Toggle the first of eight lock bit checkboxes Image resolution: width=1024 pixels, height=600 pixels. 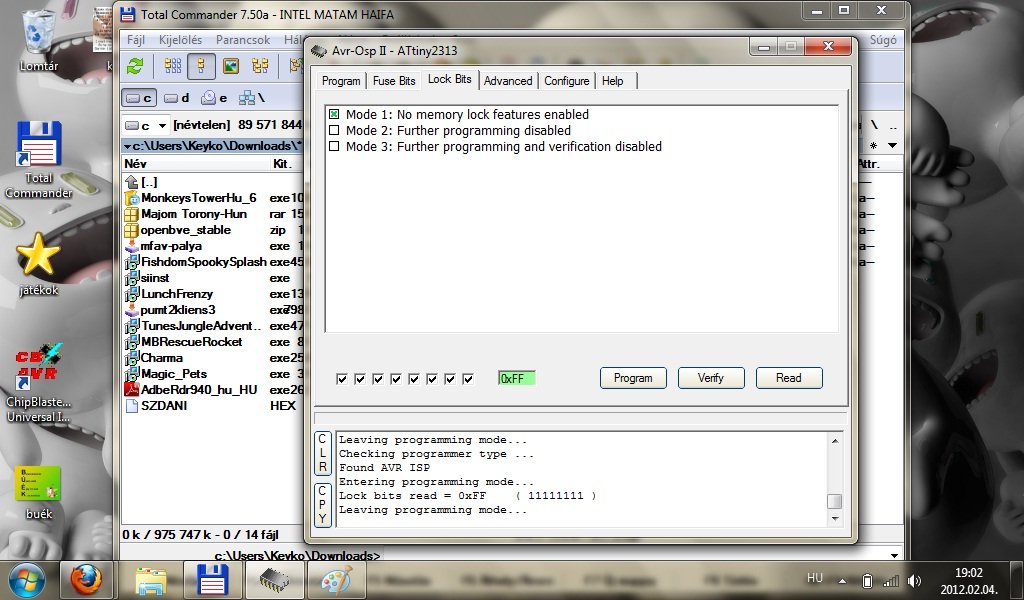pos(342,379)
